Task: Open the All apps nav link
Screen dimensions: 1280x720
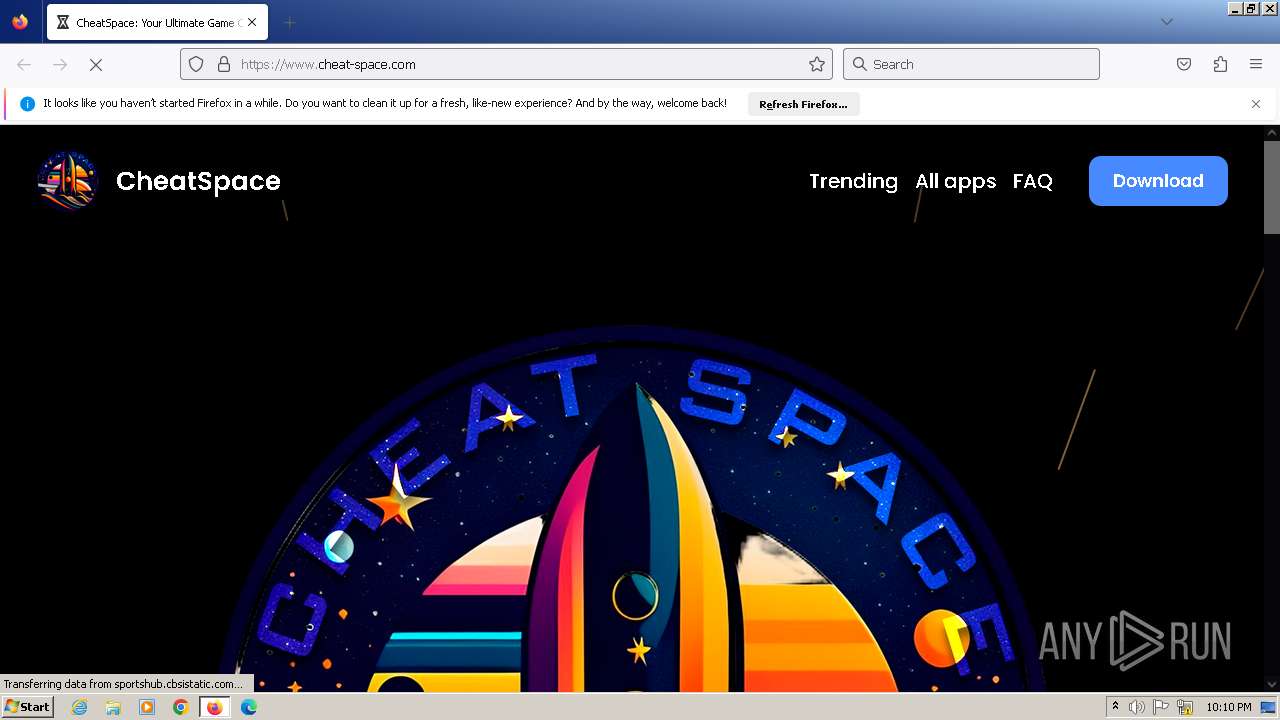Action: 955,181
